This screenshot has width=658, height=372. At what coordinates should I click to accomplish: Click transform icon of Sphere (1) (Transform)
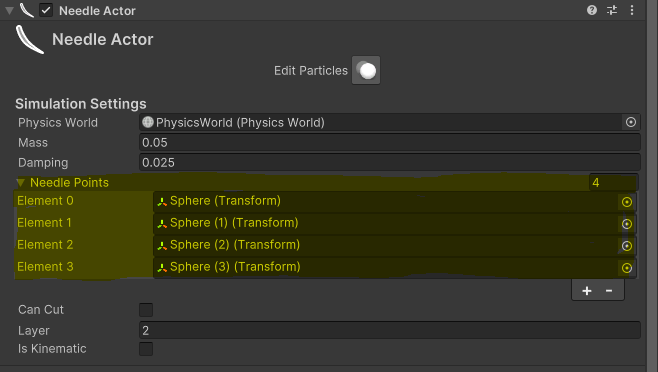(162, 224)
